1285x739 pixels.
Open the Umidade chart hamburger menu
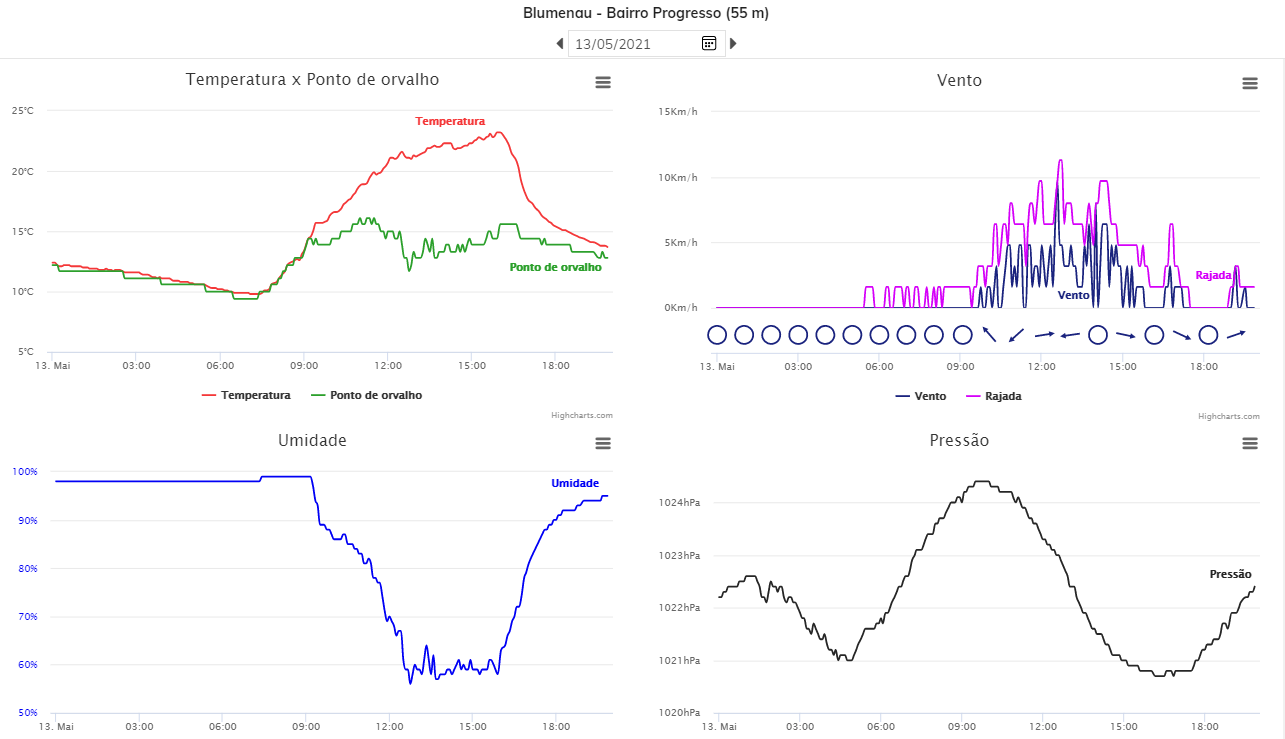tap(603, 443)
